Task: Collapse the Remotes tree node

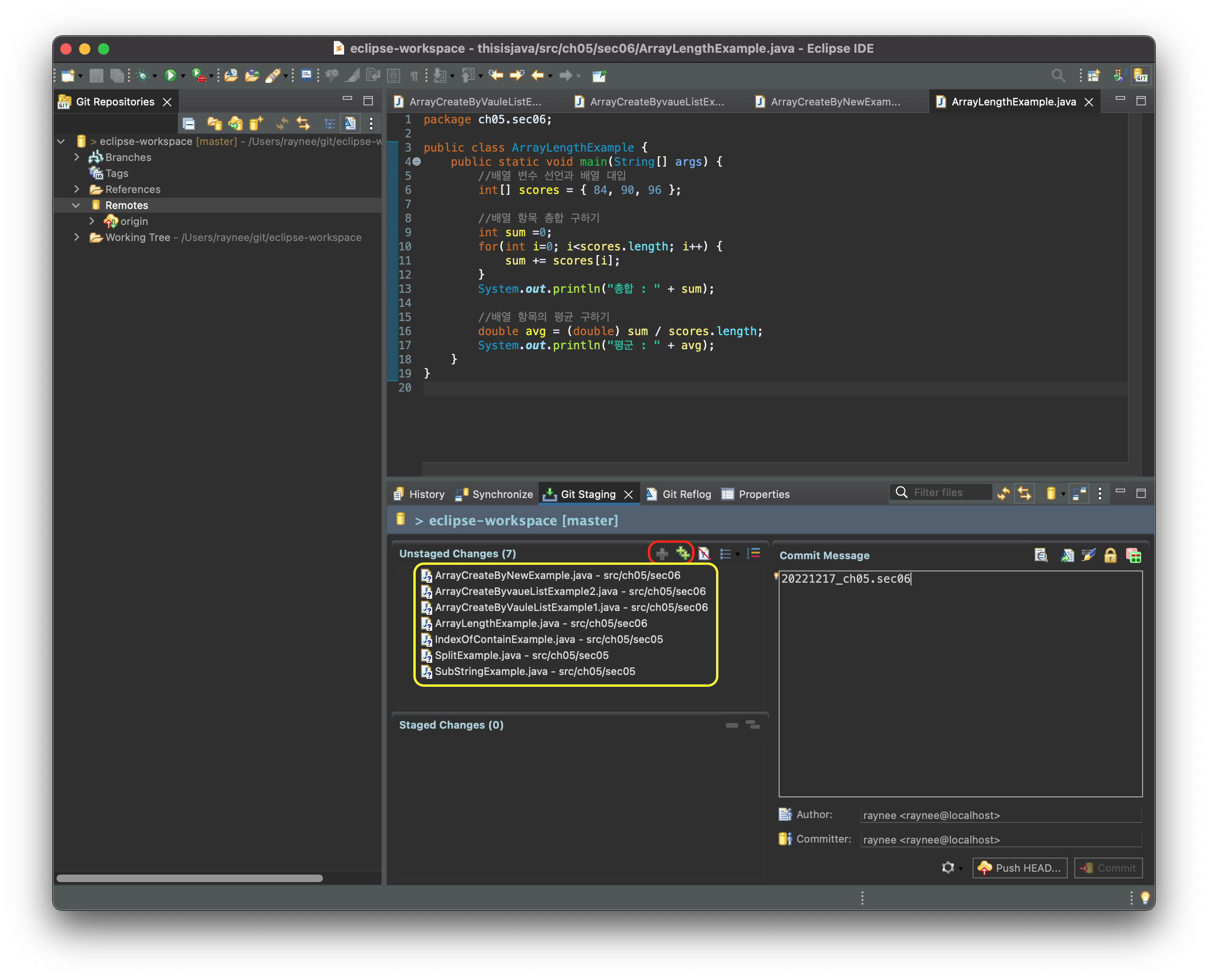Action: click(77, 205)
